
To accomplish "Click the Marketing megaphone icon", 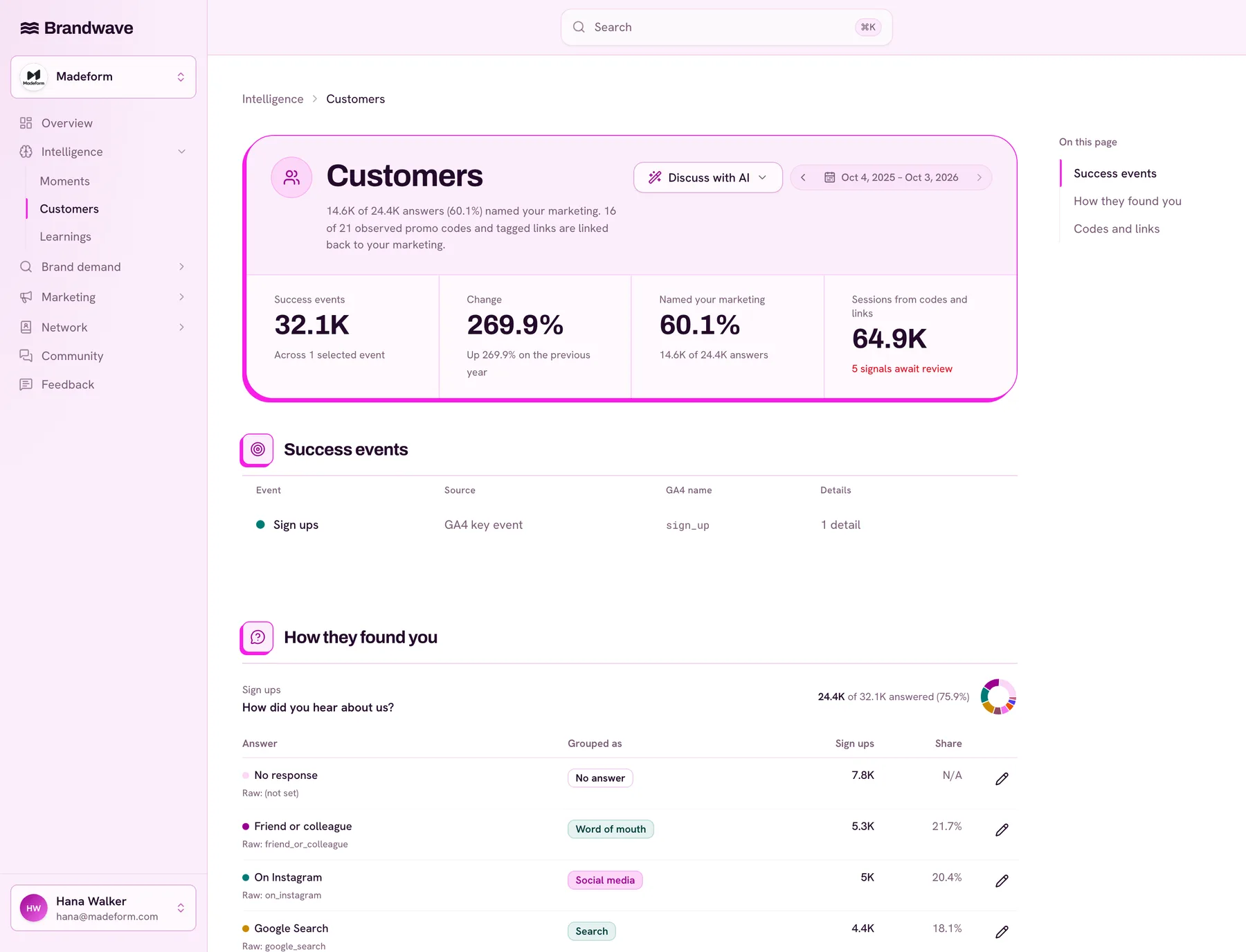I will coord(26,297).
